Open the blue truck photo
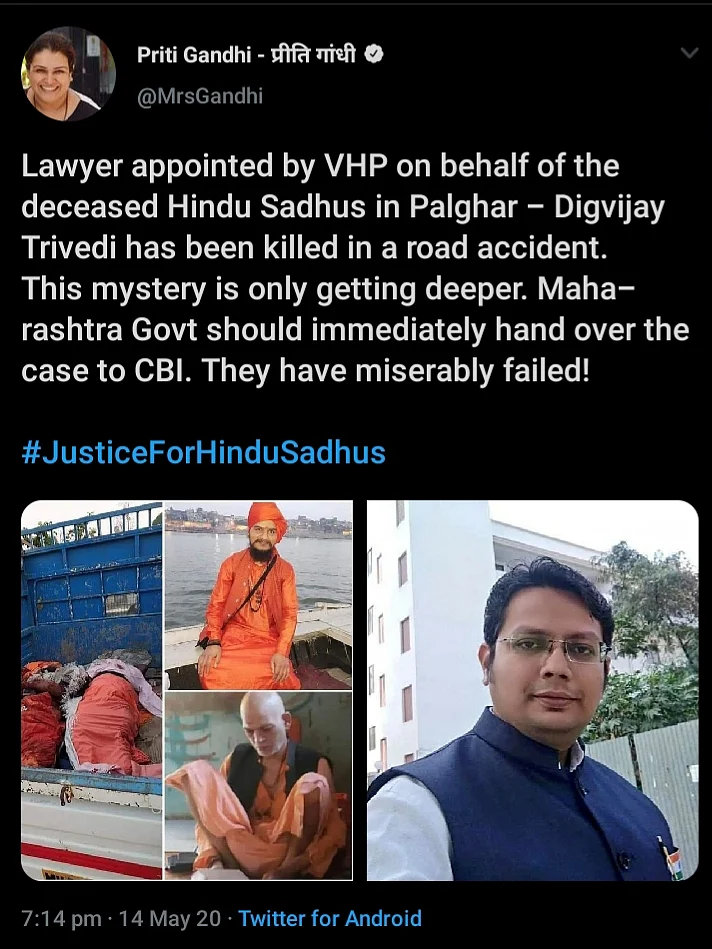This screenshot has width=712, height=949. coord(92,691)
